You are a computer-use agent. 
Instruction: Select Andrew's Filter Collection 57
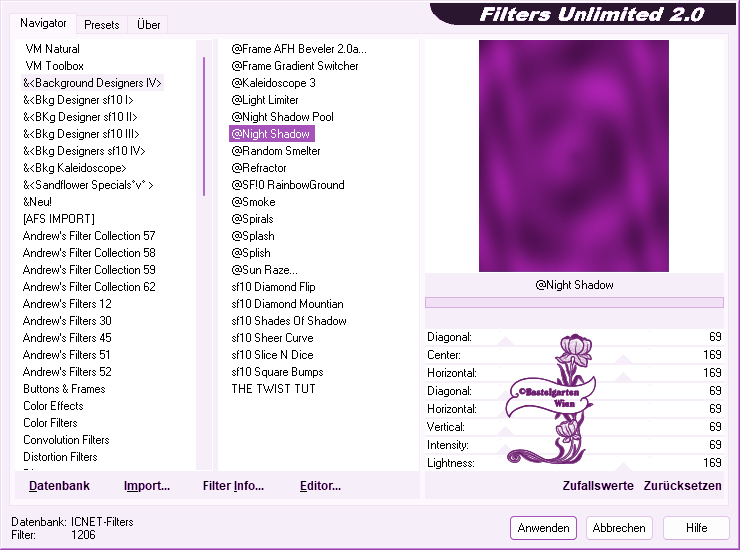point(89,236)
